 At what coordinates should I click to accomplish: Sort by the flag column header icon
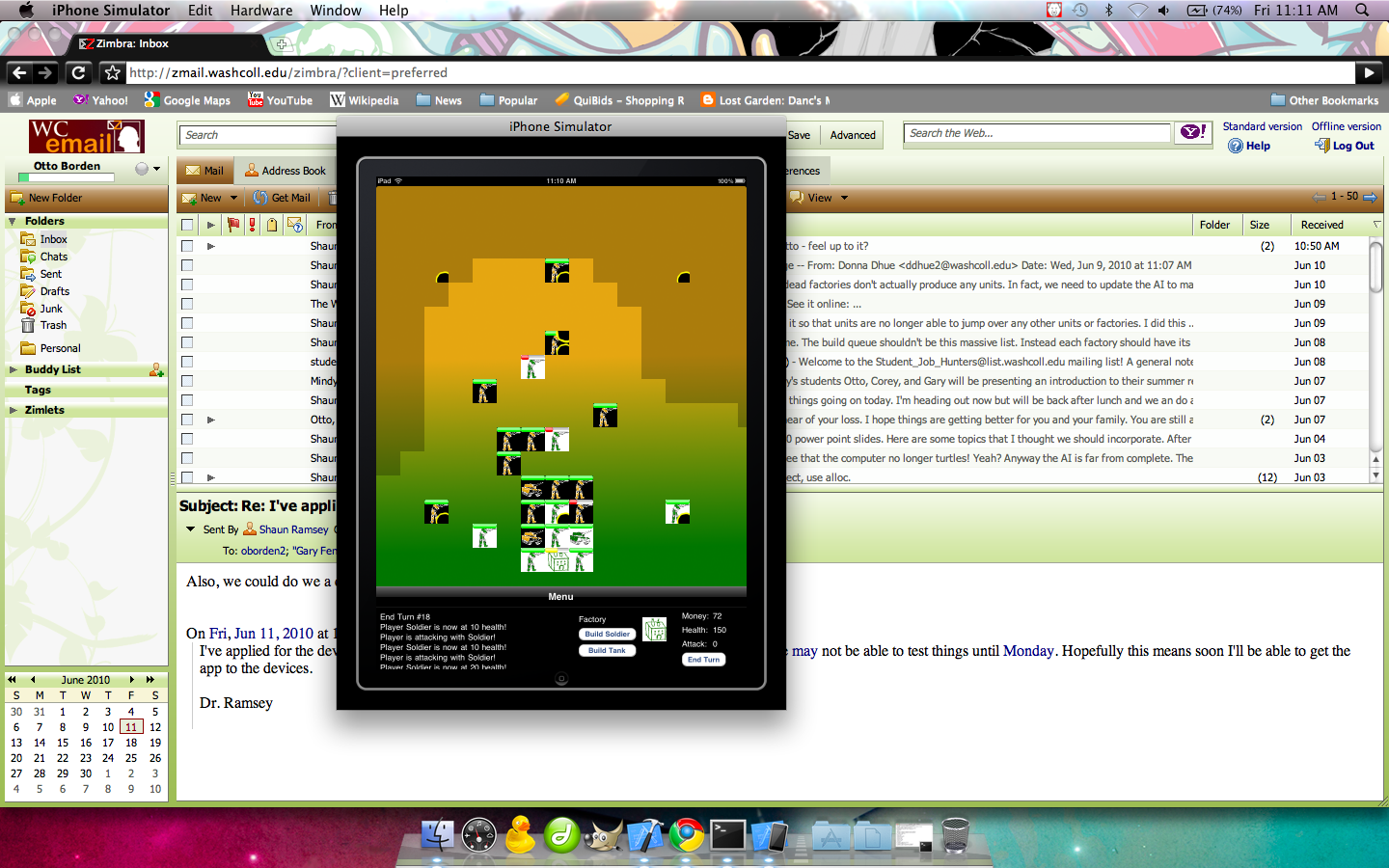click(233, 225)
